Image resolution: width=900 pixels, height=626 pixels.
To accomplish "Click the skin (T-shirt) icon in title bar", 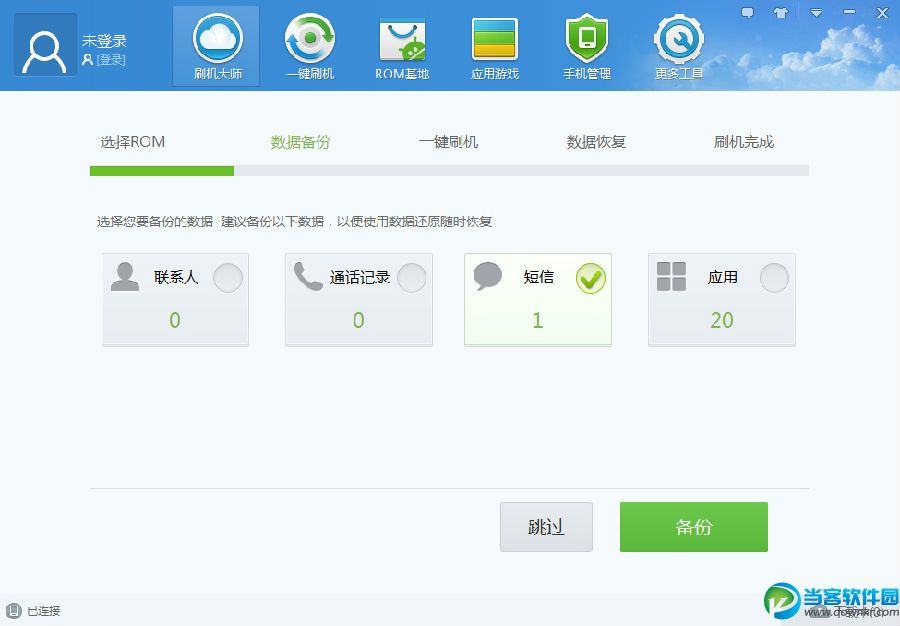I will click(781, 13).
